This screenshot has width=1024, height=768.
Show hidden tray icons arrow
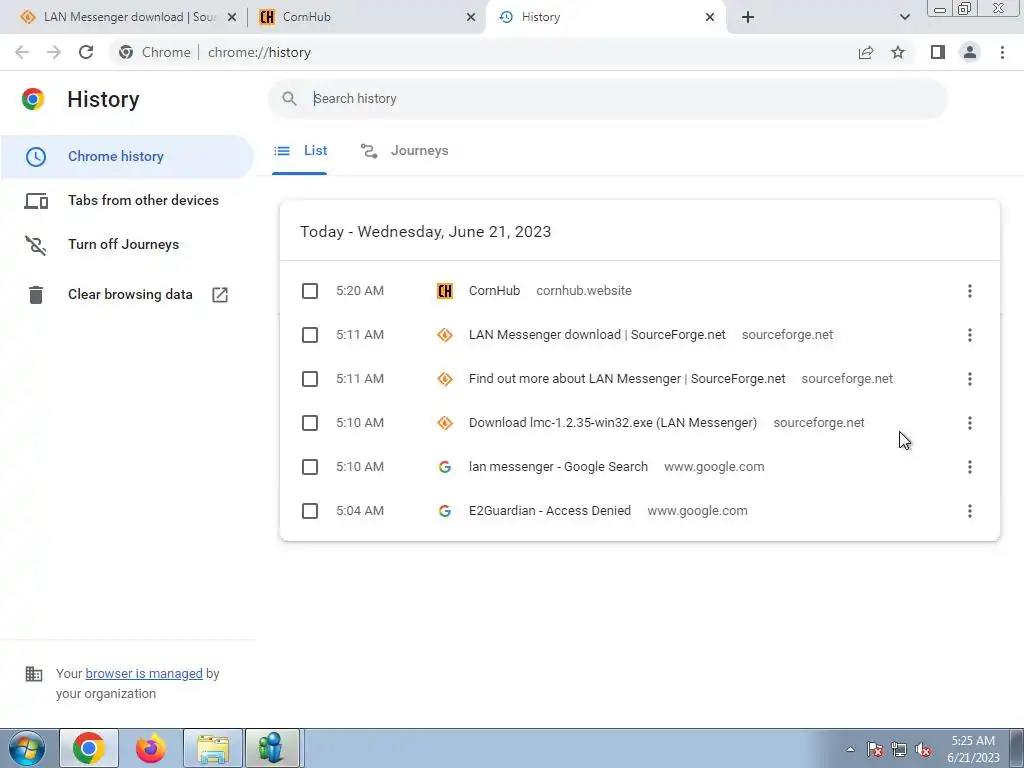(850, 749)
